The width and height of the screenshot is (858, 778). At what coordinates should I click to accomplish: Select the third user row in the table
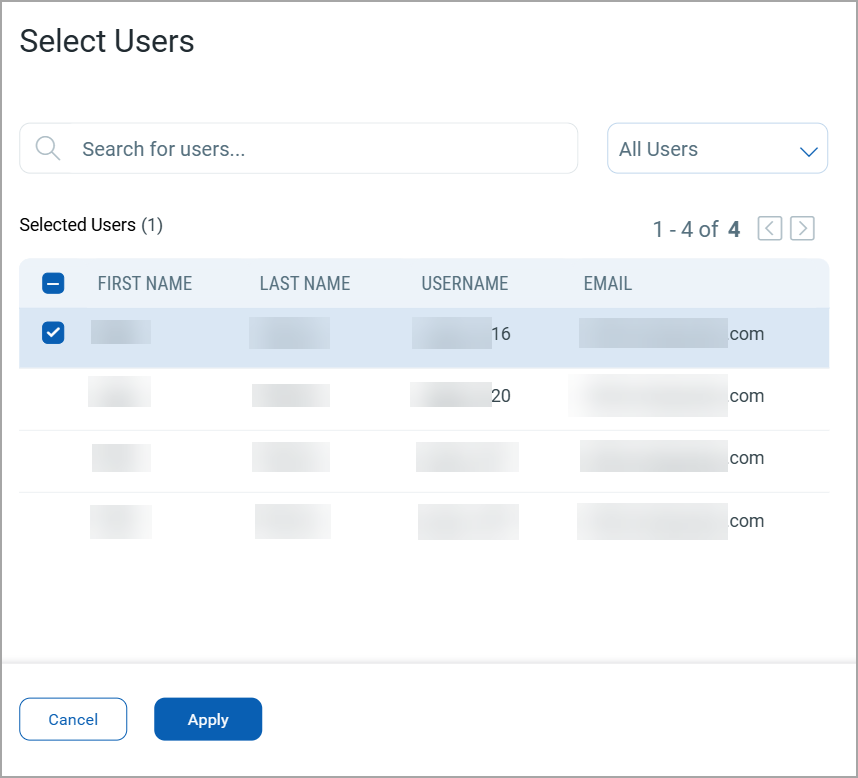click(424, 458)
